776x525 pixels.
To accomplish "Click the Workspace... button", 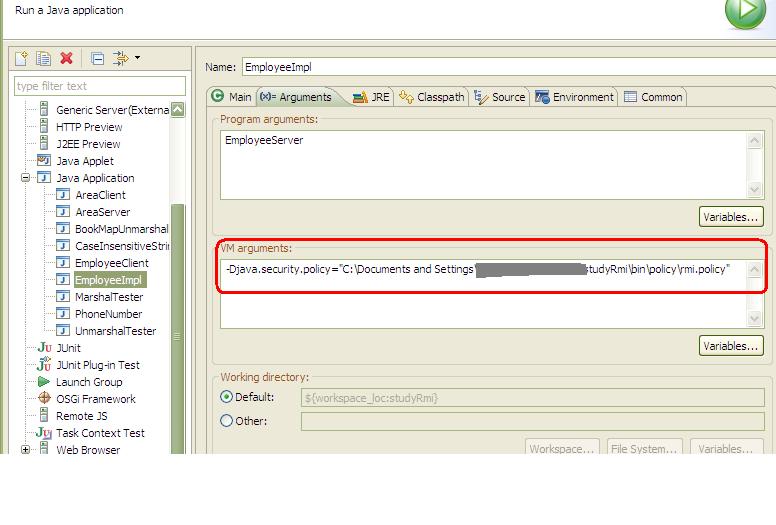I will coord(562,447).
